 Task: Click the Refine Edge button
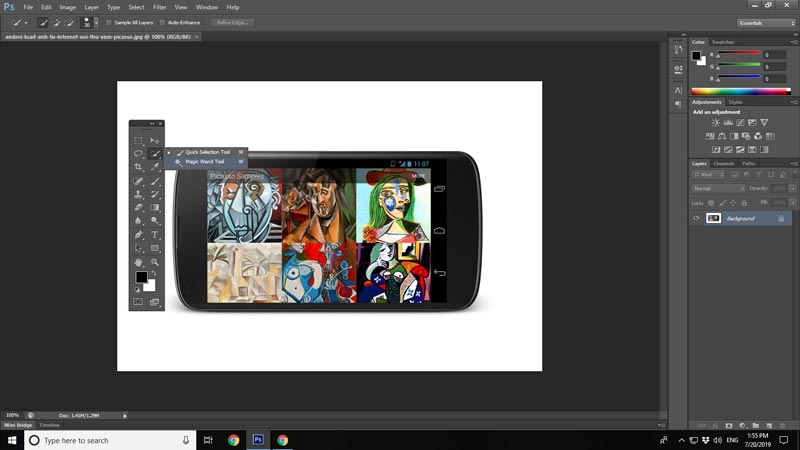coord(232,22)
